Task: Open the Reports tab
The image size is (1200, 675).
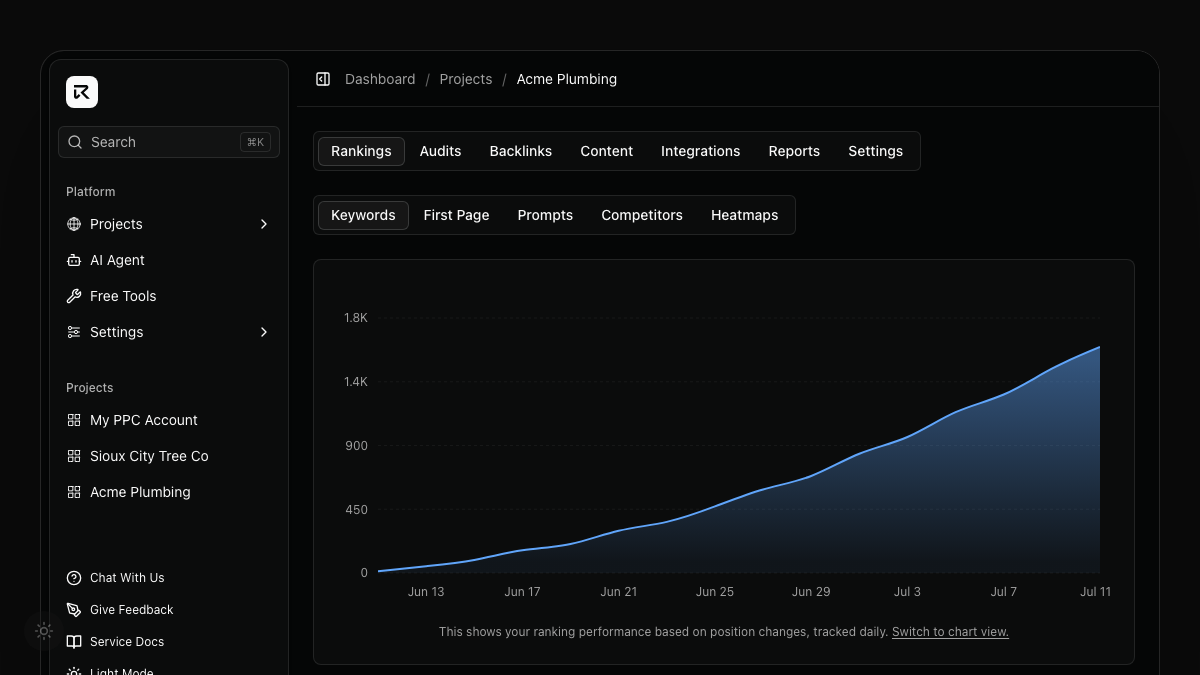Action: (794, 151)
